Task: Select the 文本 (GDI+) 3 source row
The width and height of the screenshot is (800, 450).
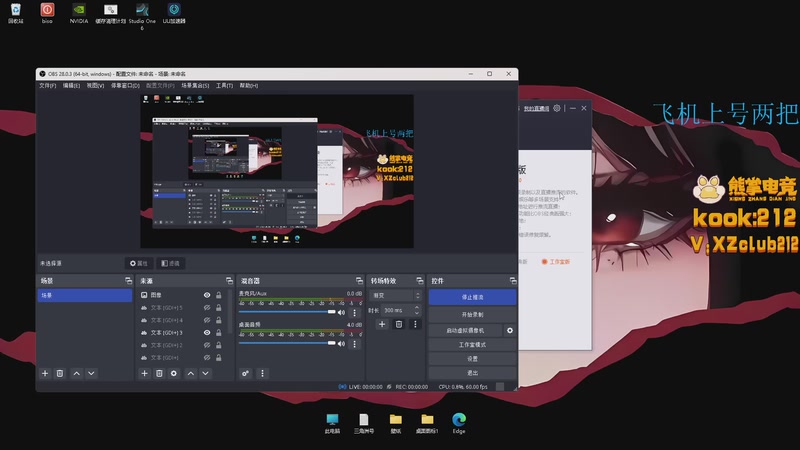Action: click(x=182, y=333)
